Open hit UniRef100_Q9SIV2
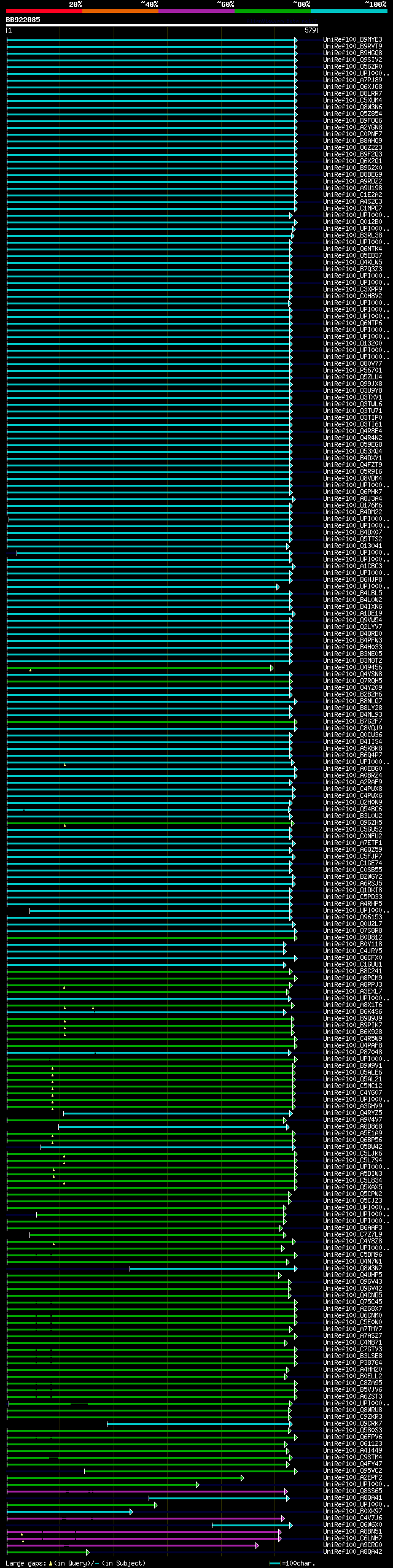Screen dimensions: 393x1568 [352, 60]
